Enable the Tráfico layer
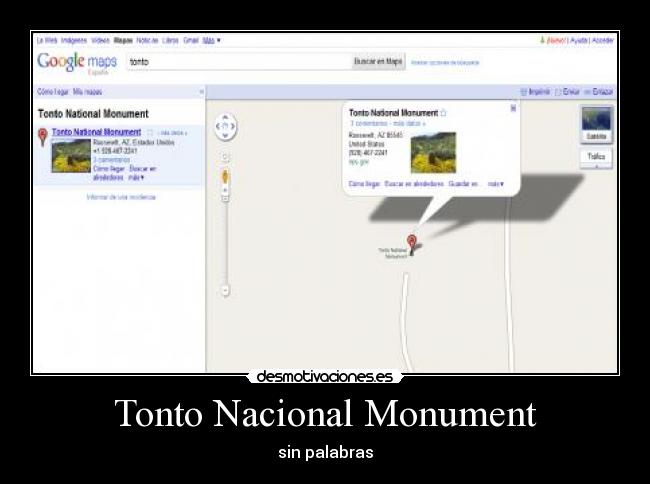The width and height of the screenshot is (650, 484). [596, 156]
